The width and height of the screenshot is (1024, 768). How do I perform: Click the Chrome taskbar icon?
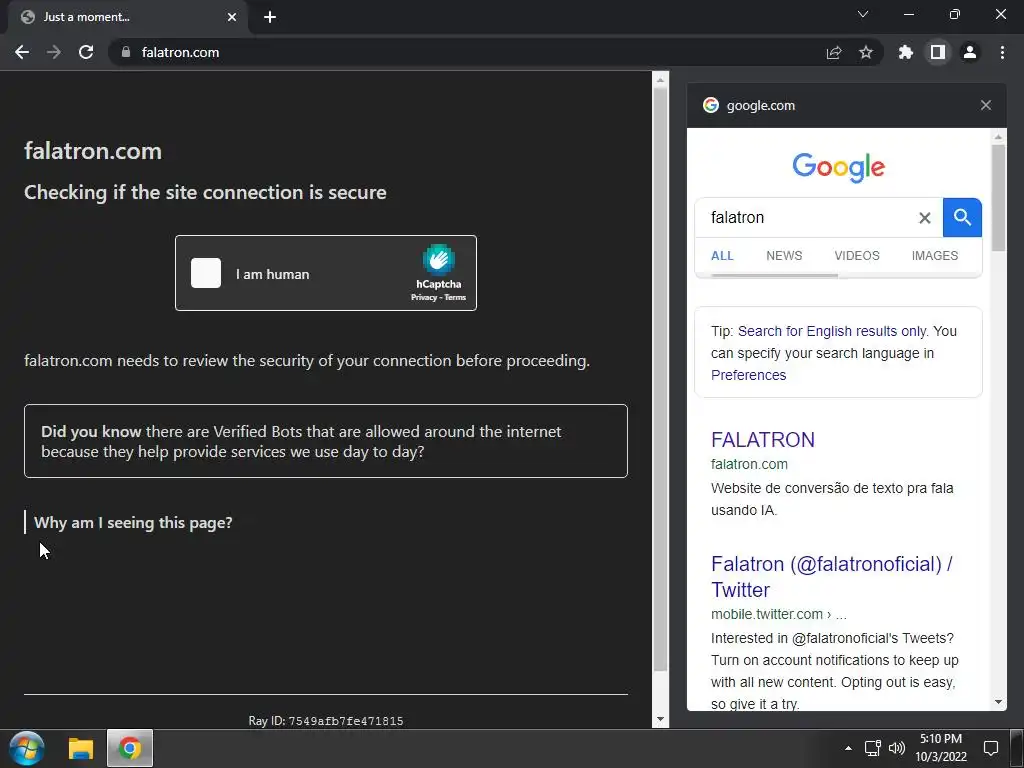click(x=130, y=748)
